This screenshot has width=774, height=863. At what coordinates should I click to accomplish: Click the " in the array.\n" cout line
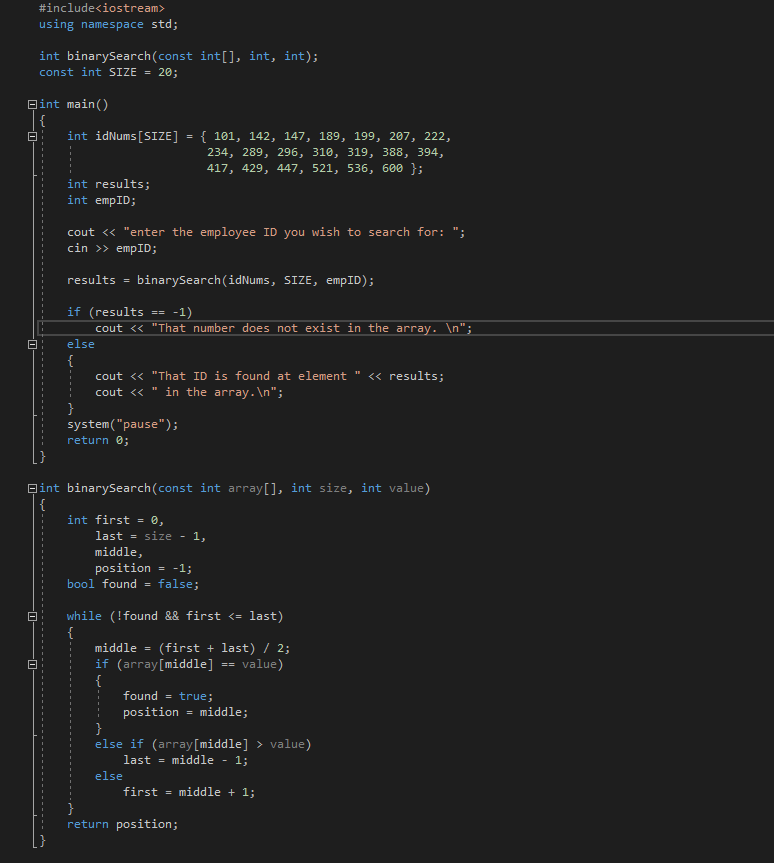tap(189, 392)
